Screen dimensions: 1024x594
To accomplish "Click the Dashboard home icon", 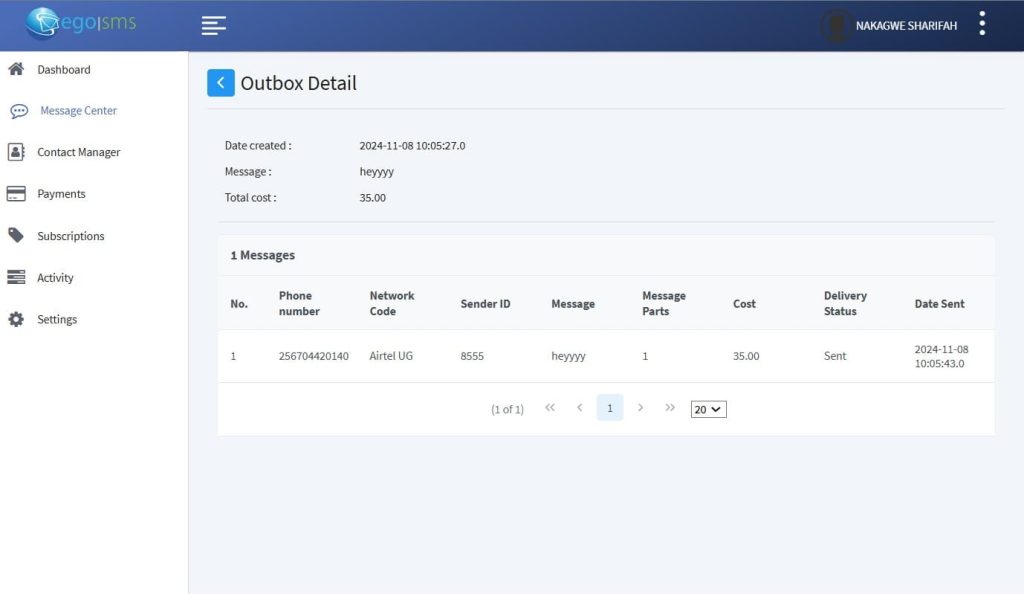I will [16, 69].
